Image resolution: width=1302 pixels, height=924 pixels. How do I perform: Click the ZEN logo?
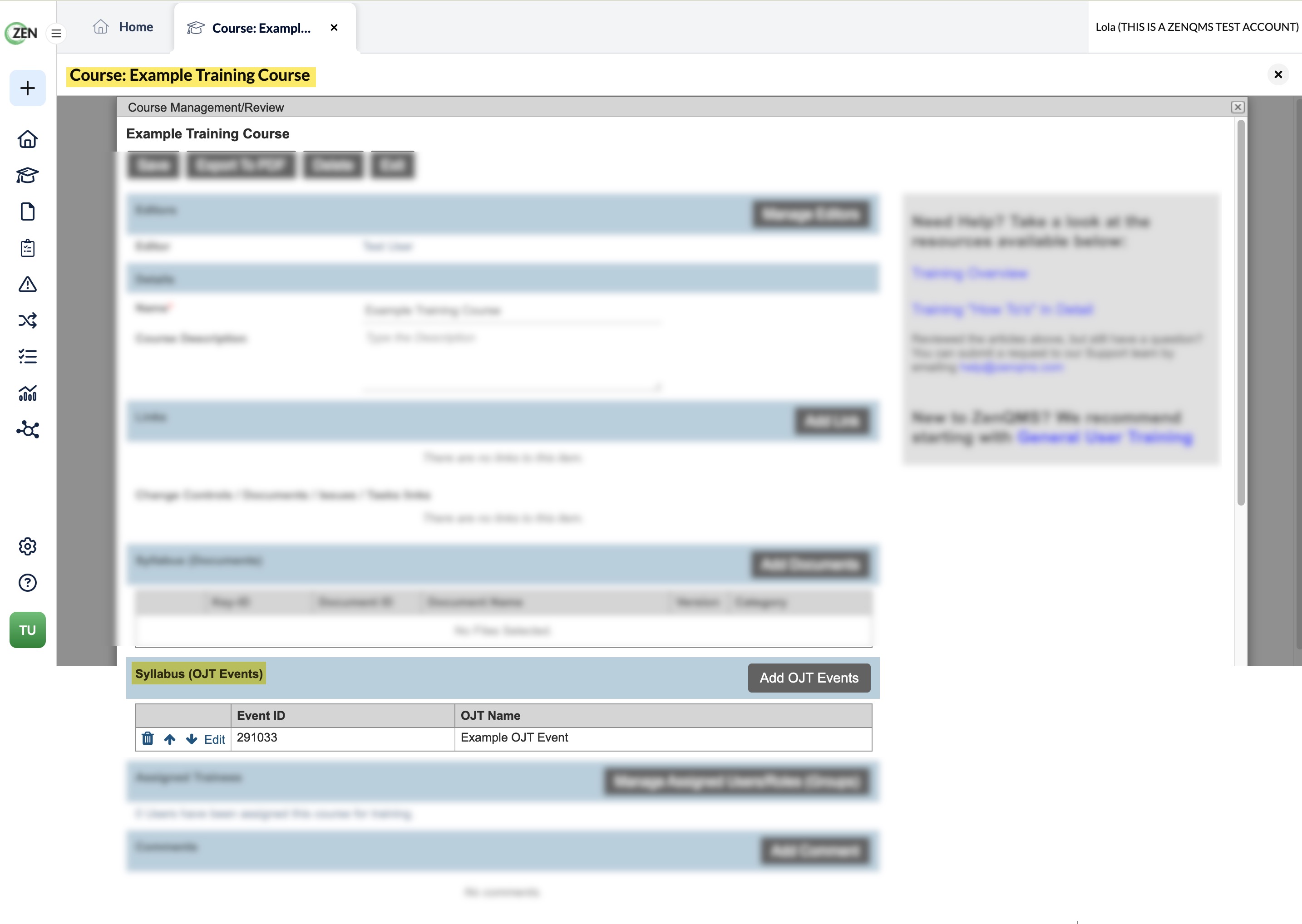[x=22, y=33]
